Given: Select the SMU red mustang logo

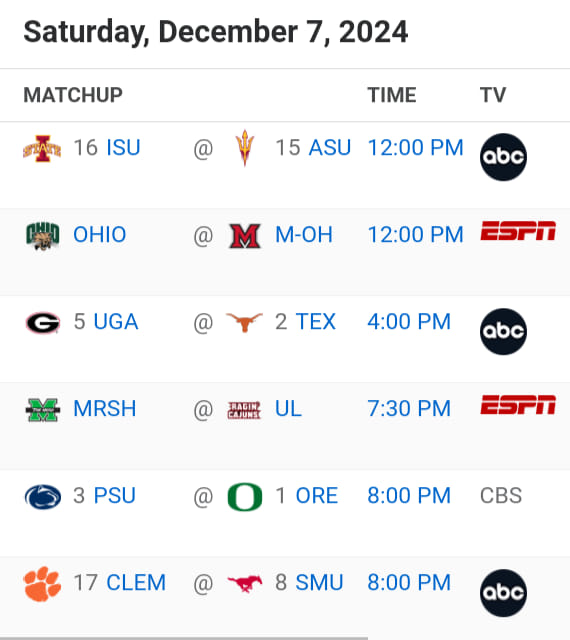Looking at the screenshot, I should 245,583.
